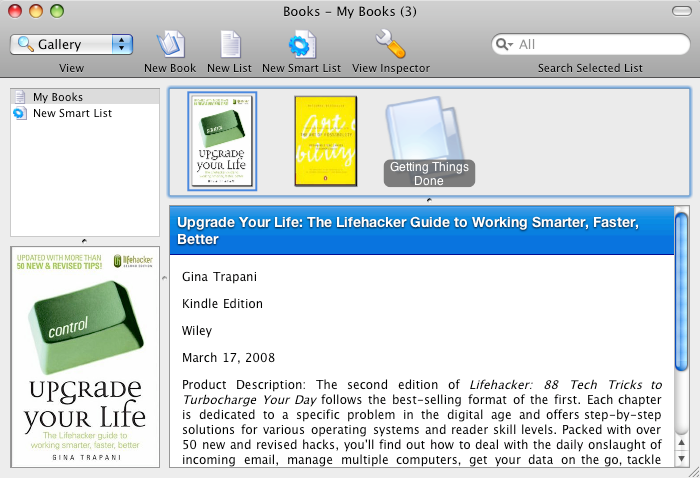Viewport: 700px width, 478px height.
Task: Click the large Upgrade Your Life cover preview
Action: [x=85, y=357]
